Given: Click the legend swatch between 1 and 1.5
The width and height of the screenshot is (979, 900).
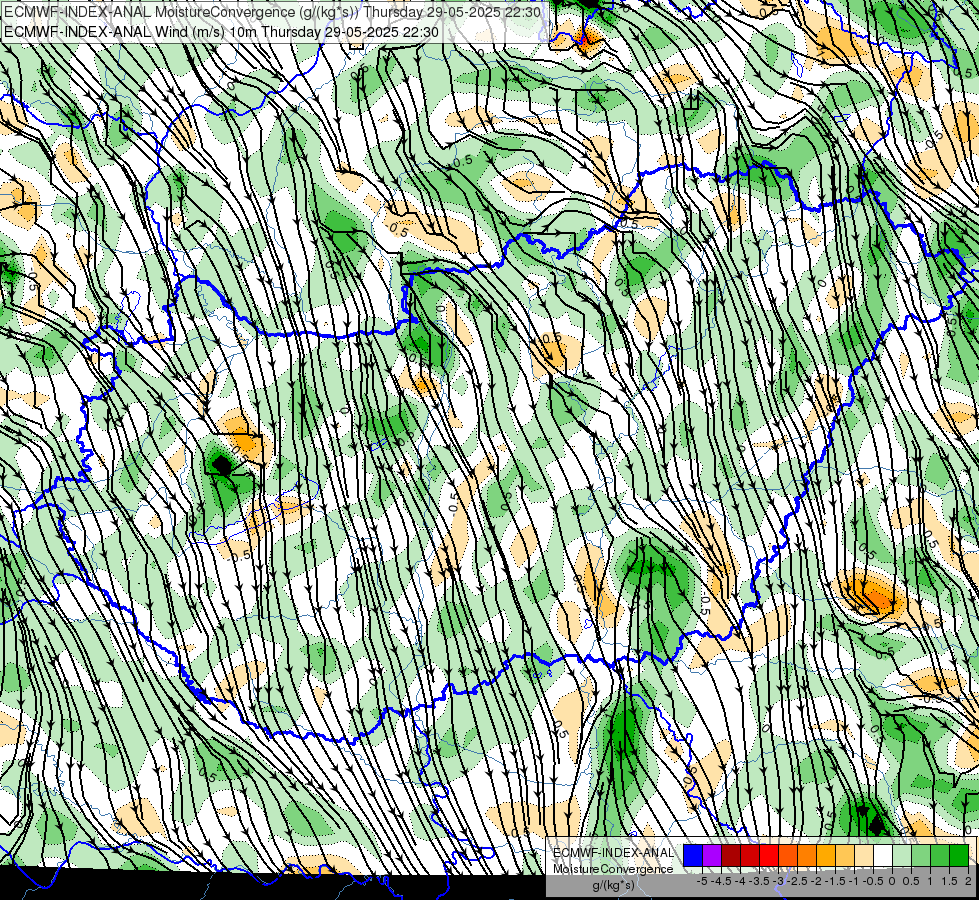Looking at the screenshot, I should pyautogui.click(x=940, y=855).
